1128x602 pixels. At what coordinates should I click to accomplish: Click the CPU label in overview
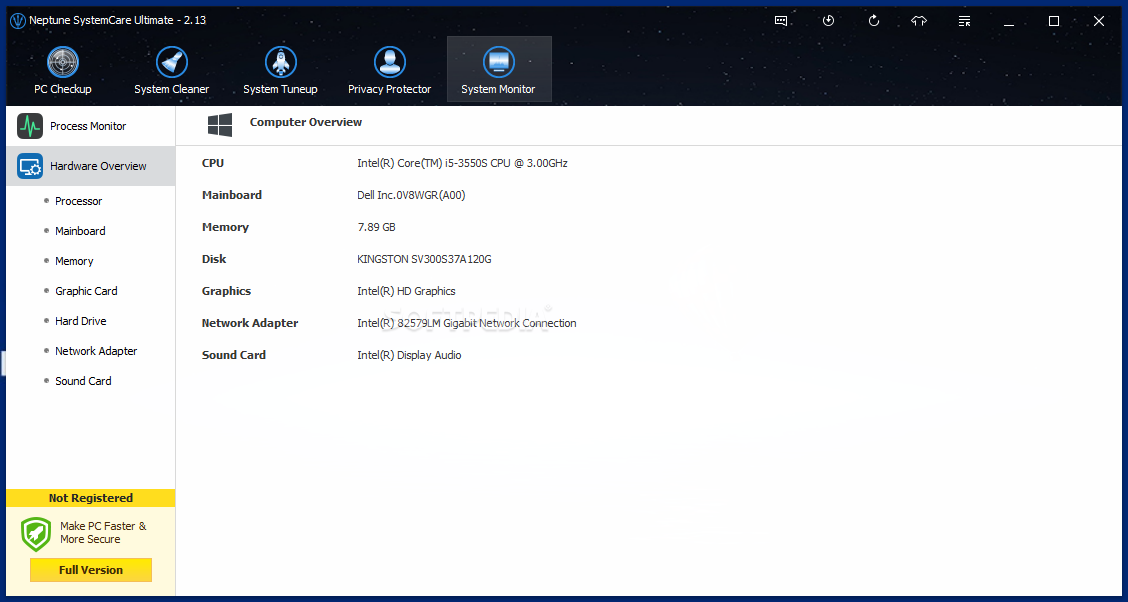[213, 163]
